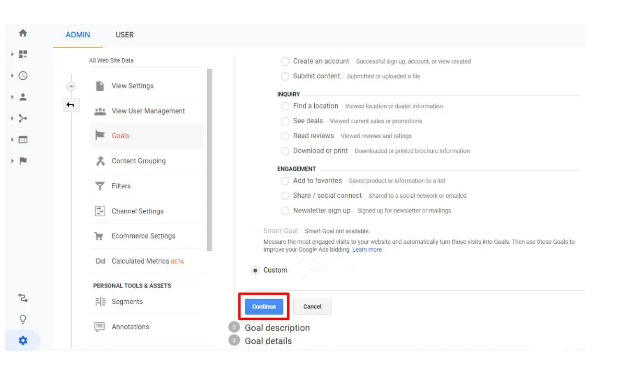Click the circular arrow icon above back button

coord(71,86)
